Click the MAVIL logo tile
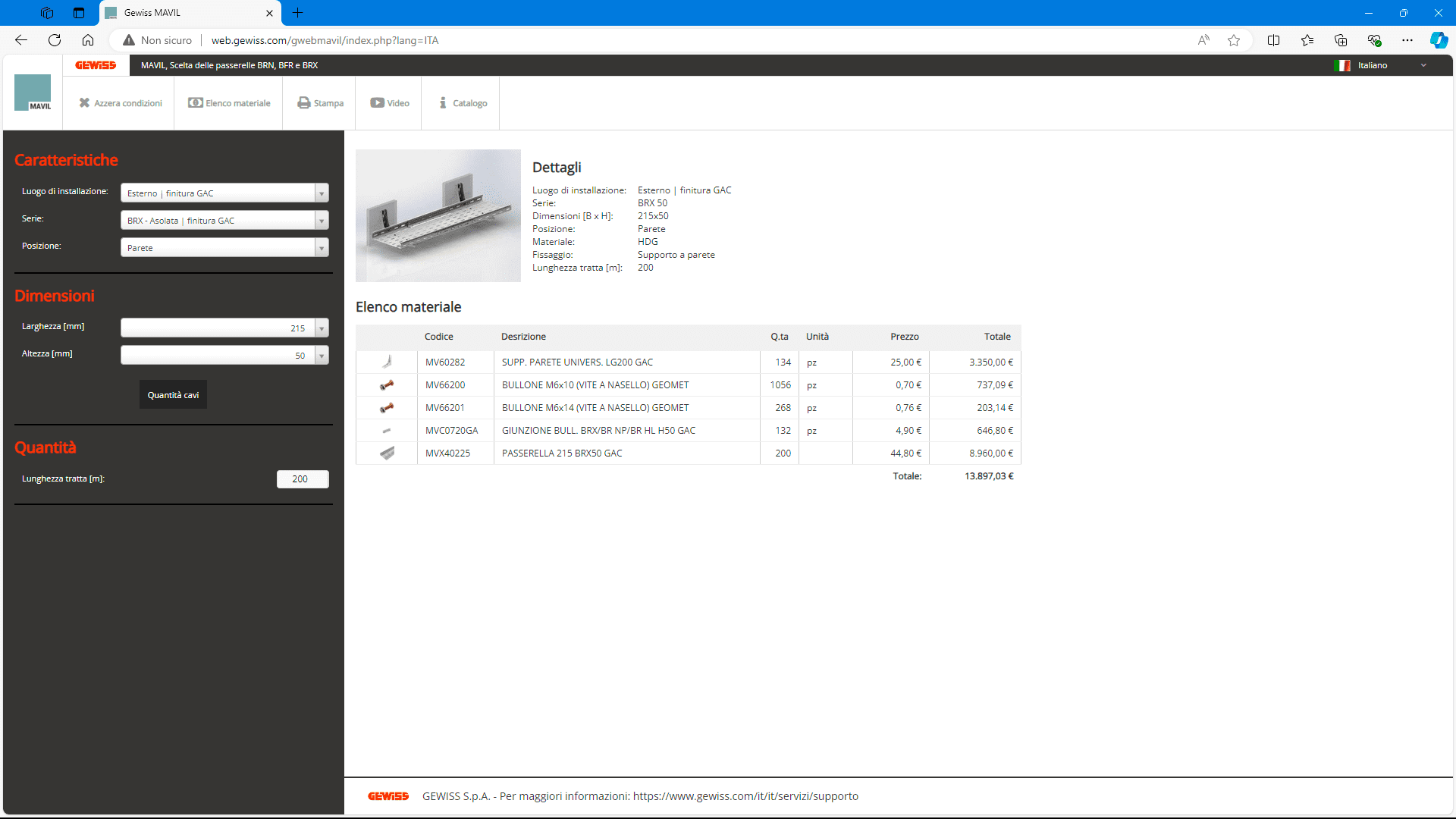1456x819 pixels. tap(33, 93)
